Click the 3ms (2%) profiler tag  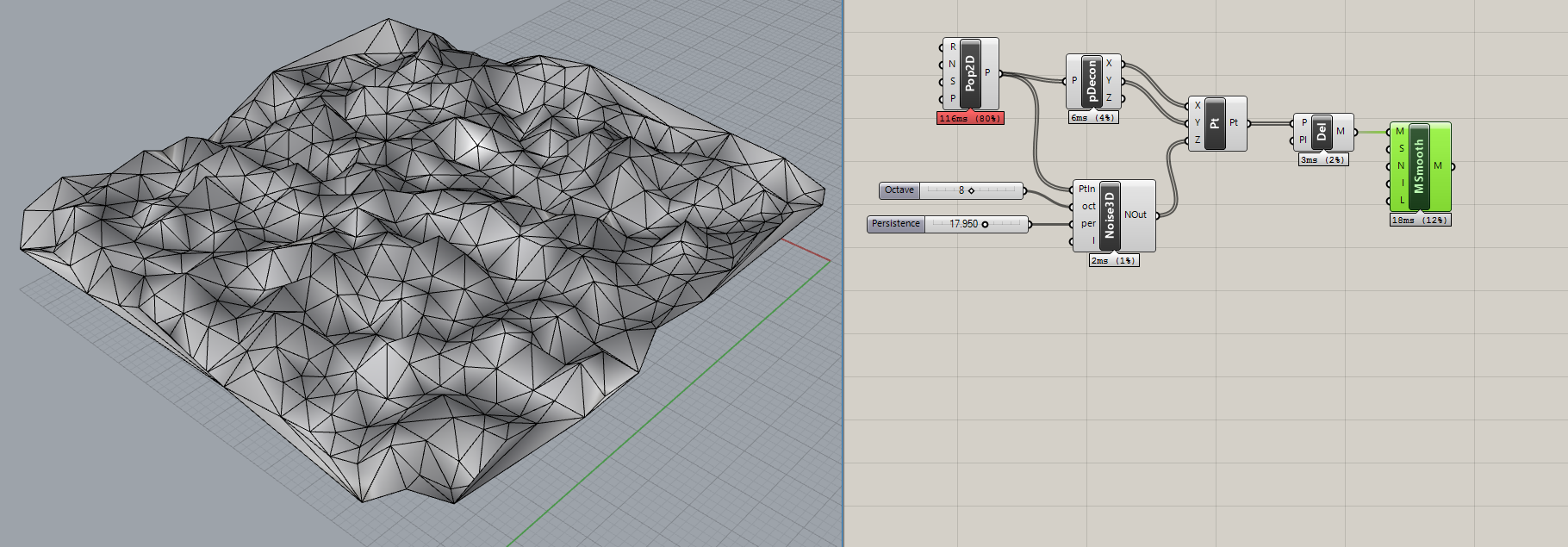click(x=1323, y=160)
